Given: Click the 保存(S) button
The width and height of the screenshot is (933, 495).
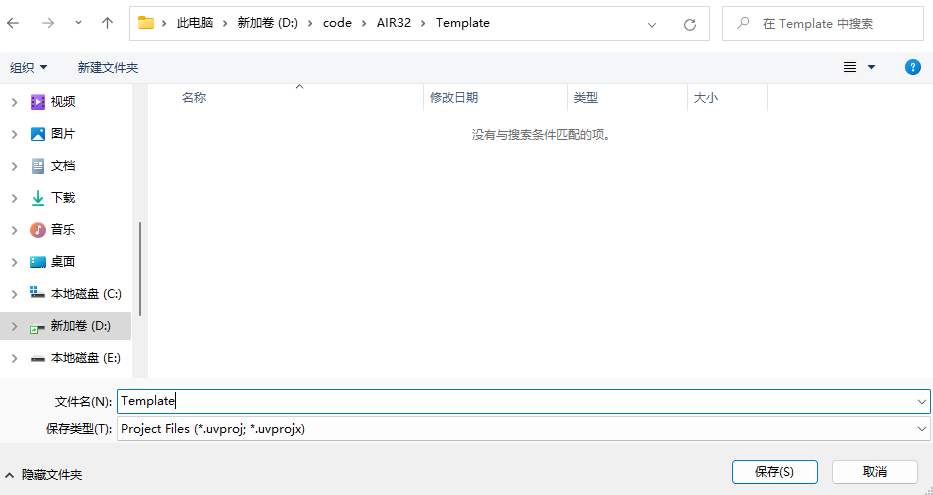Looking at the screenshot, I should (x=775, y=472).
